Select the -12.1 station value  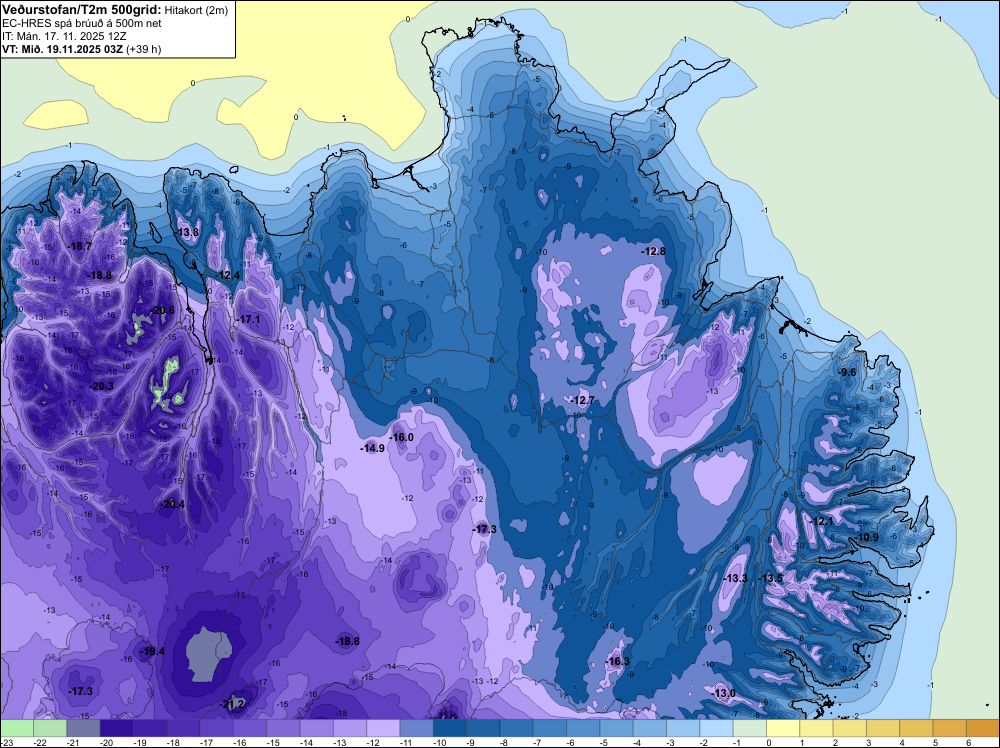pyautogui.click(x=821, y=521)
